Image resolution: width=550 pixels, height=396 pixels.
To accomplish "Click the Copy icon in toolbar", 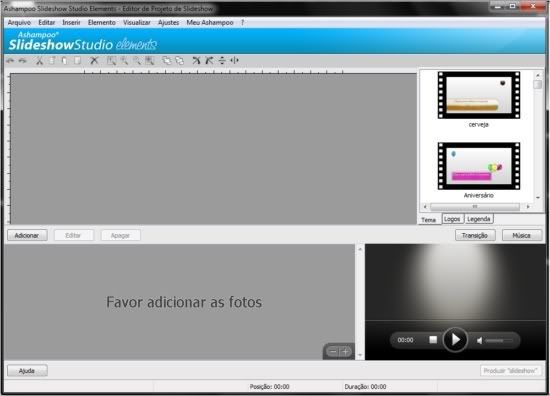I will click(52, 61).
